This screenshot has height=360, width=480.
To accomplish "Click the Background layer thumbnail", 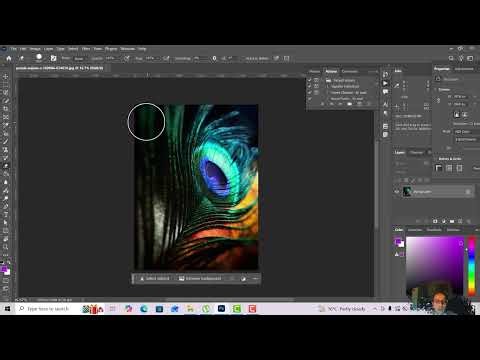I will pyautogui.click(x=407, y=192).
